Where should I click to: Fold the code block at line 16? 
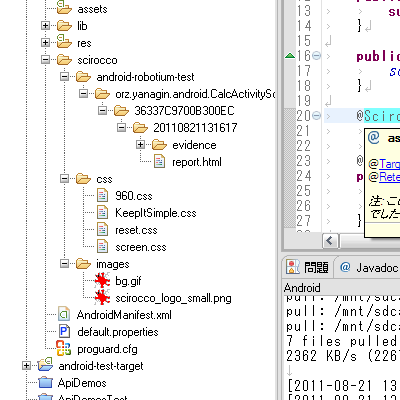(x=317, y=55)
